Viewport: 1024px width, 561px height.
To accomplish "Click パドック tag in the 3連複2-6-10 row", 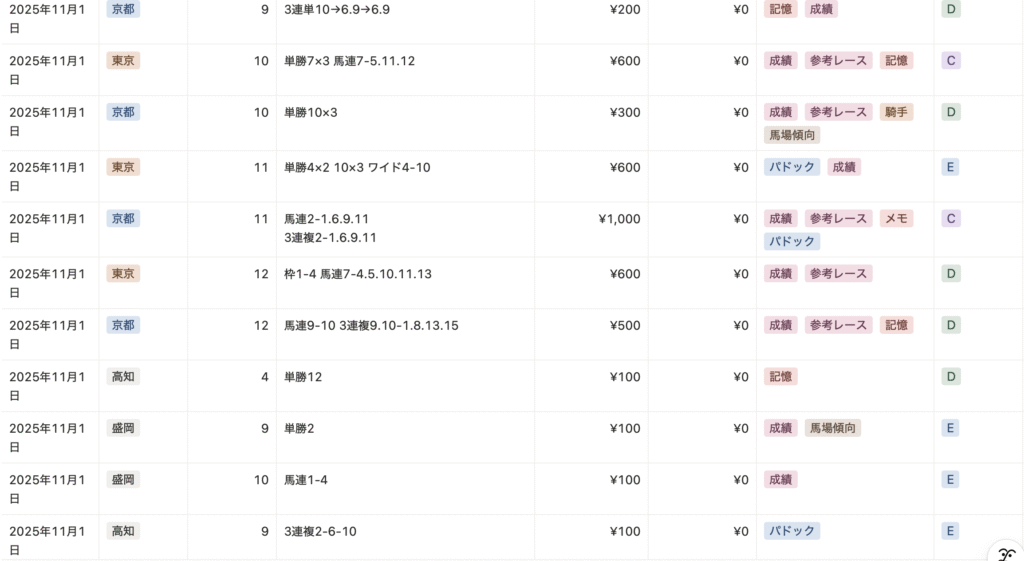I will tap(791, 531).
